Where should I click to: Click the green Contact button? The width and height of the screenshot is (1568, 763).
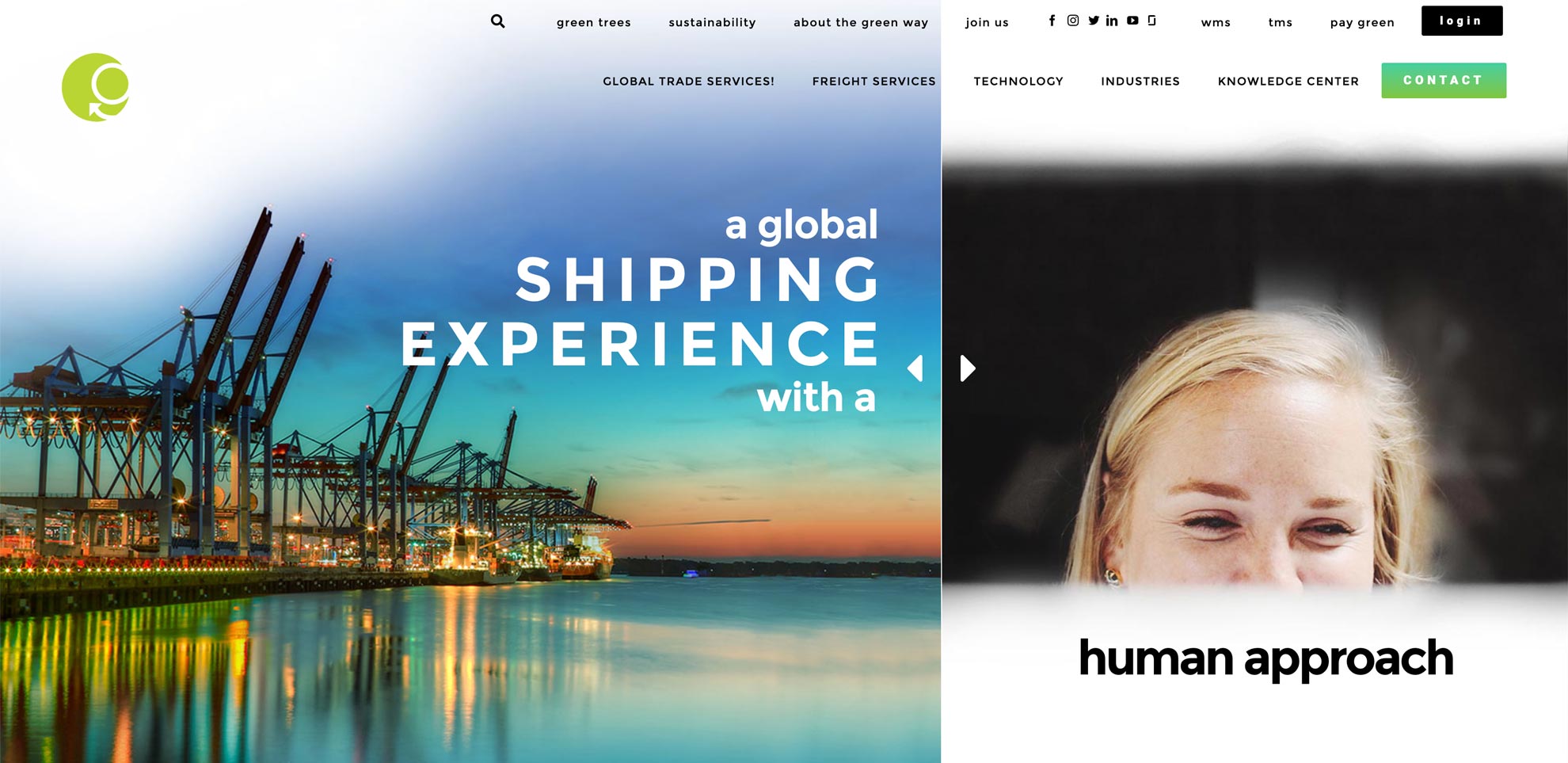click(x=1444, y=80)
